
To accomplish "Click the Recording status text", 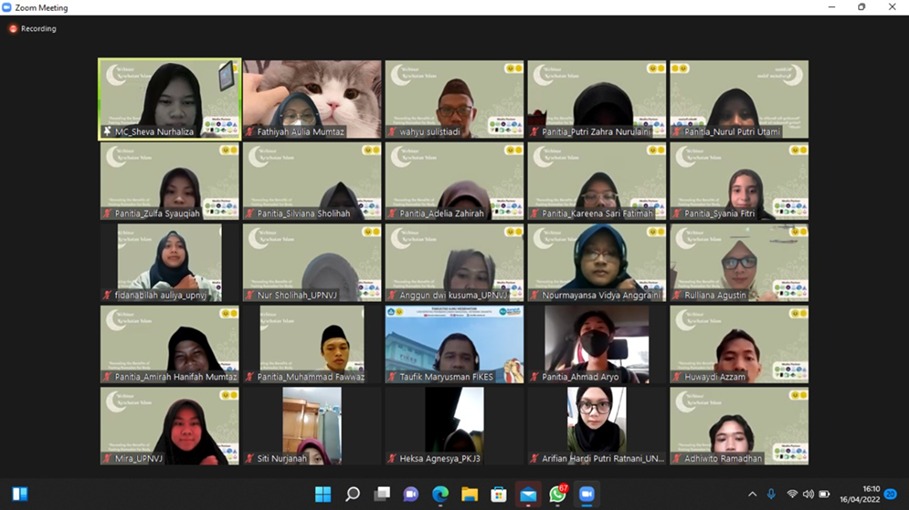I will 38,29.
